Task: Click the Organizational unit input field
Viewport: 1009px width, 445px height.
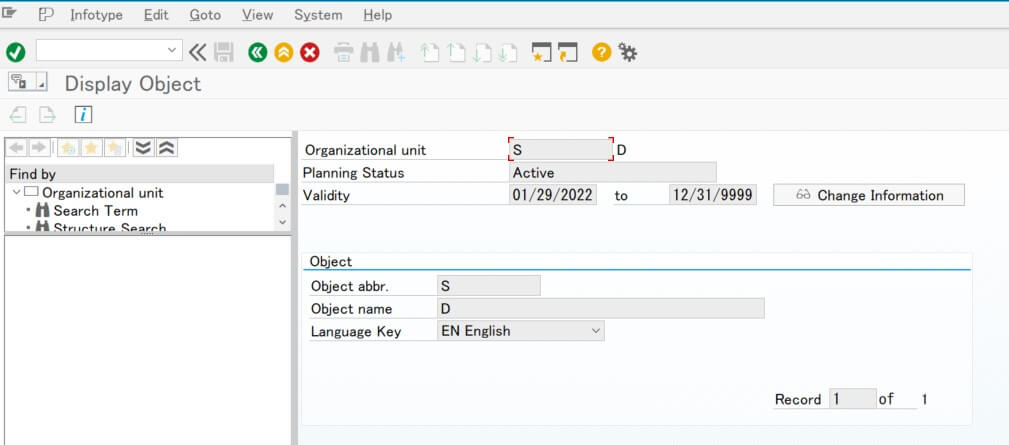Action: coord(560,150)
